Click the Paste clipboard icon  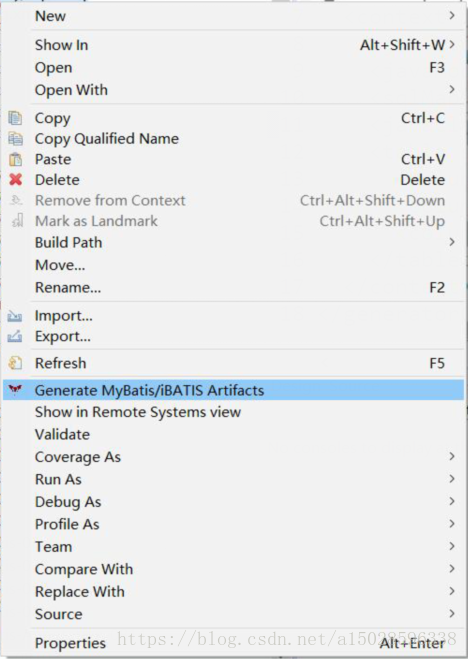click(x=15, y=159)
